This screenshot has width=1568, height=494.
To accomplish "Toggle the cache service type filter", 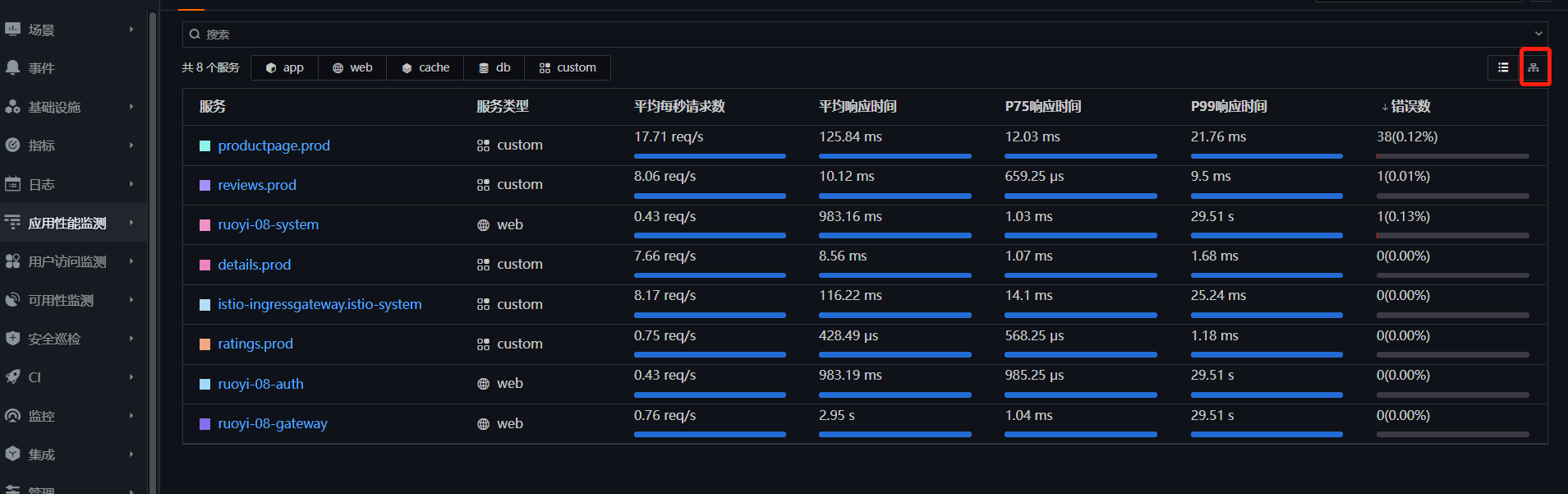I will point(425,67).
